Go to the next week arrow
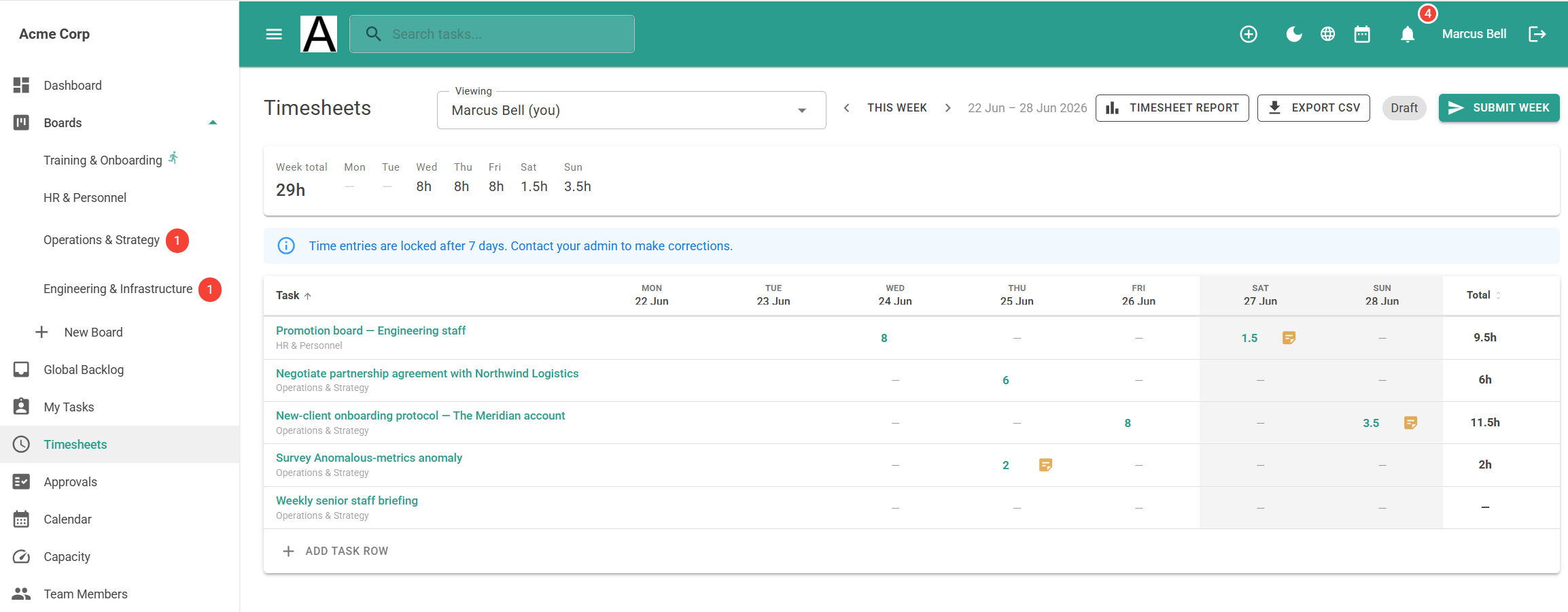 [x=948, y=108]
